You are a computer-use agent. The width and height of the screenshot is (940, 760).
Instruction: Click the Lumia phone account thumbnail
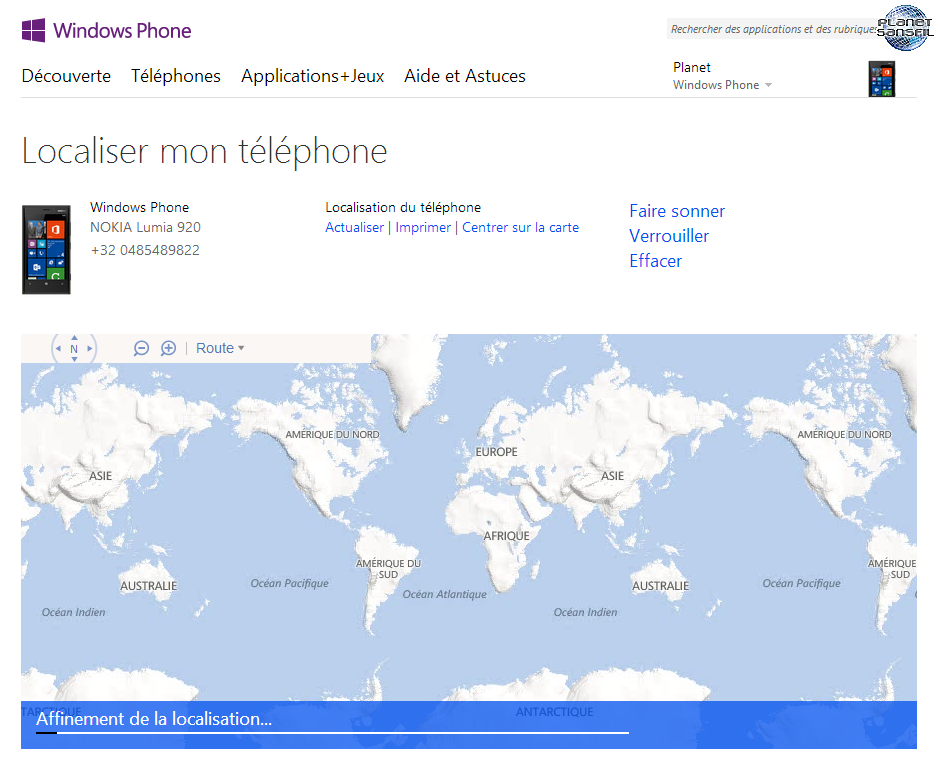point(881,79)
